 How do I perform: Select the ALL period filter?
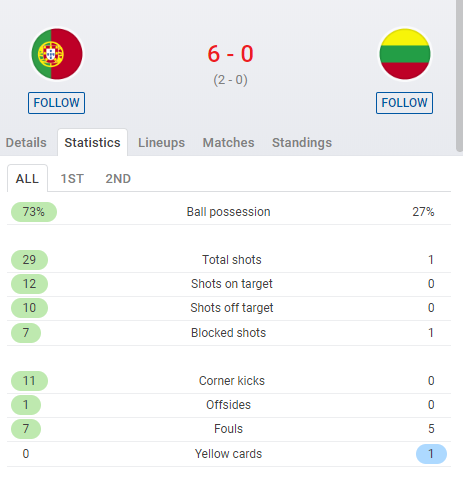point(27,179)
